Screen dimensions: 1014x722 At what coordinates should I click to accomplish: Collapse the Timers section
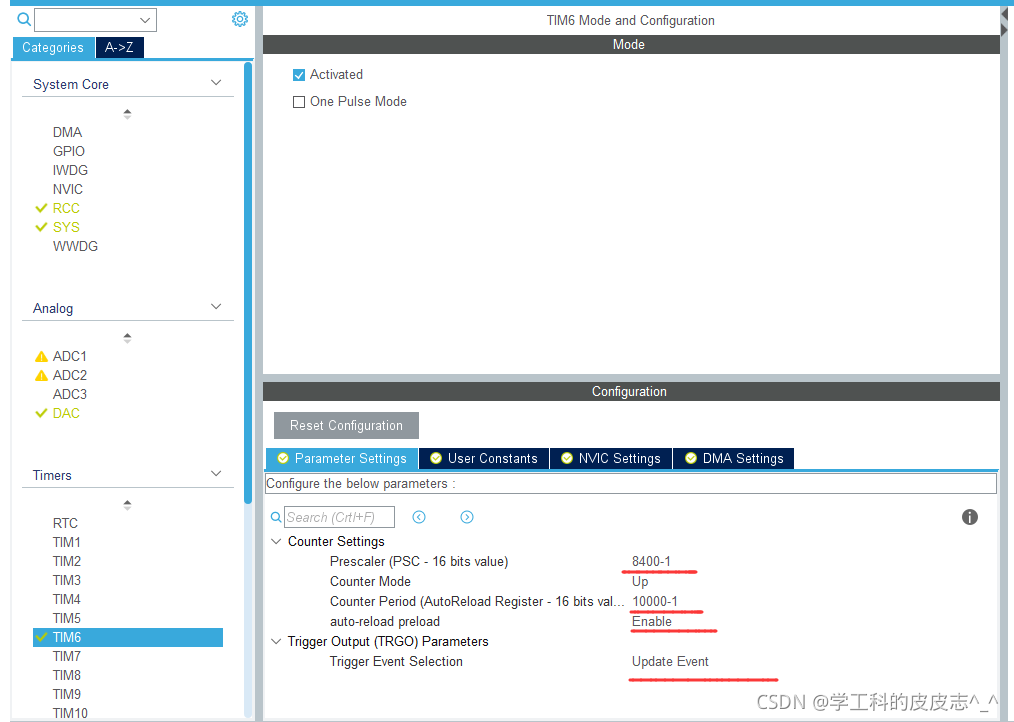pos(216,474)
